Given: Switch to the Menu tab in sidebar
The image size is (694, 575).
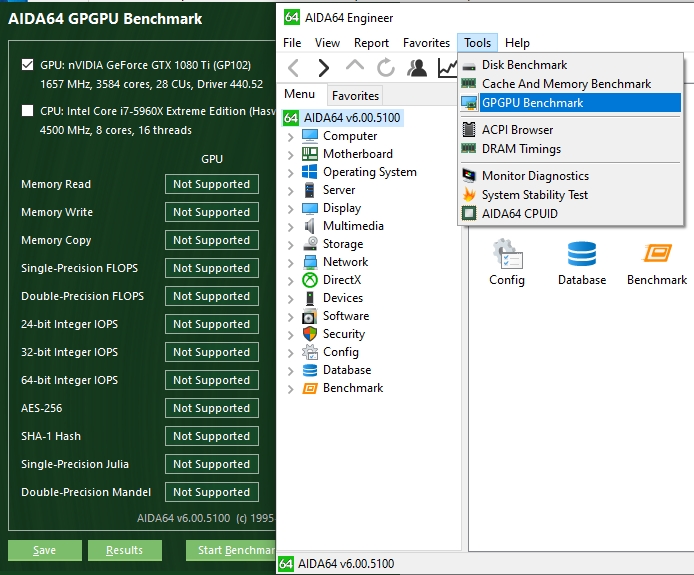Looking at the screenshot, I should pos(300,94).
